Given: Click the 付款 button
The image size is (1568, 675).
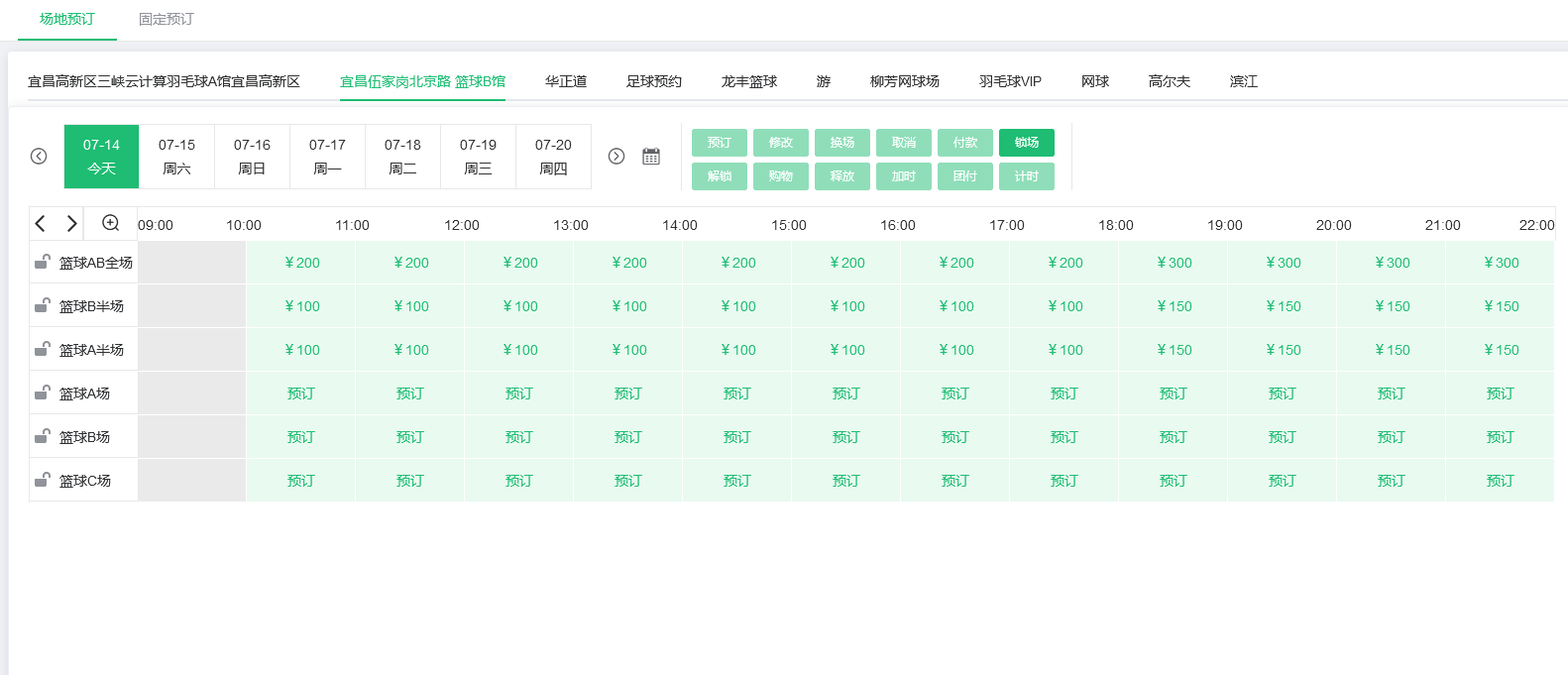Looking at the screenshot, I should [x=964, y=143].
